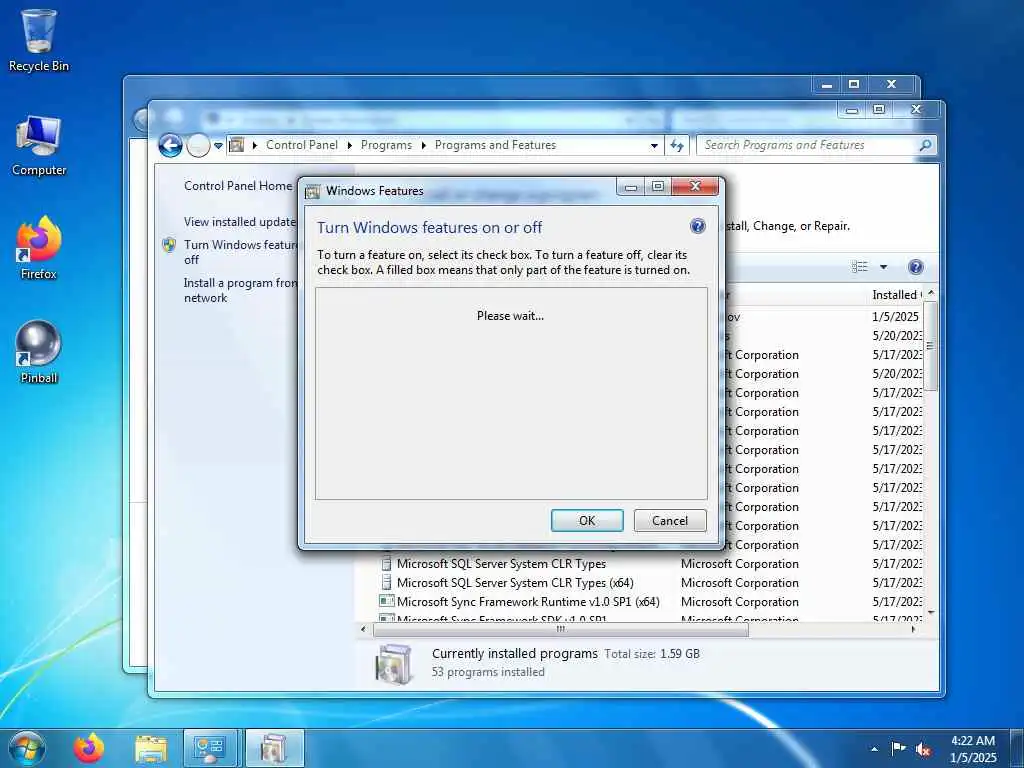Launch Firefox from the taskbar

point(88,748)
